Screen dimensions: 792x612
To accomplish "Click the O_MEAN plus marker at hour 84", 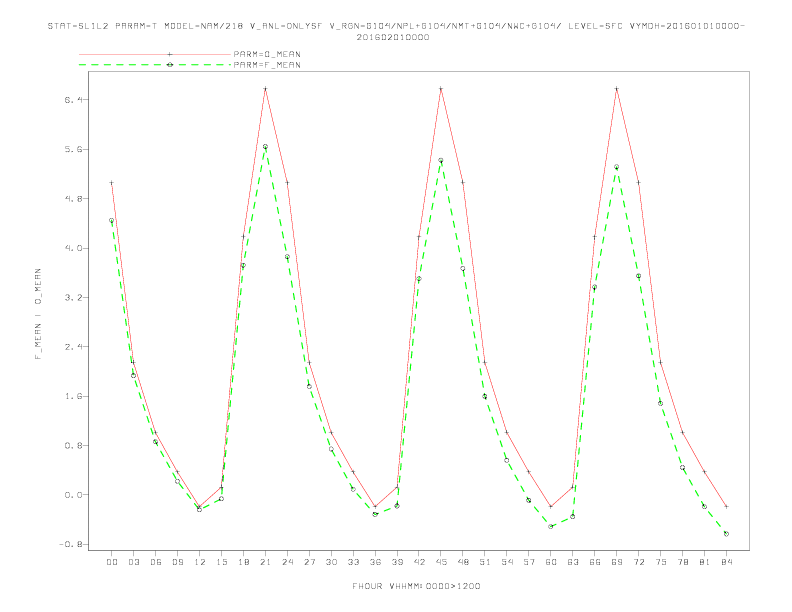I will point(726,506).
